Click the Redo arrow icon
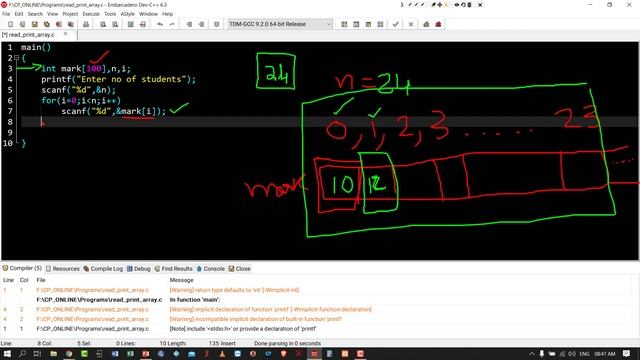This screenshot has height=360, width=640. 172,24
